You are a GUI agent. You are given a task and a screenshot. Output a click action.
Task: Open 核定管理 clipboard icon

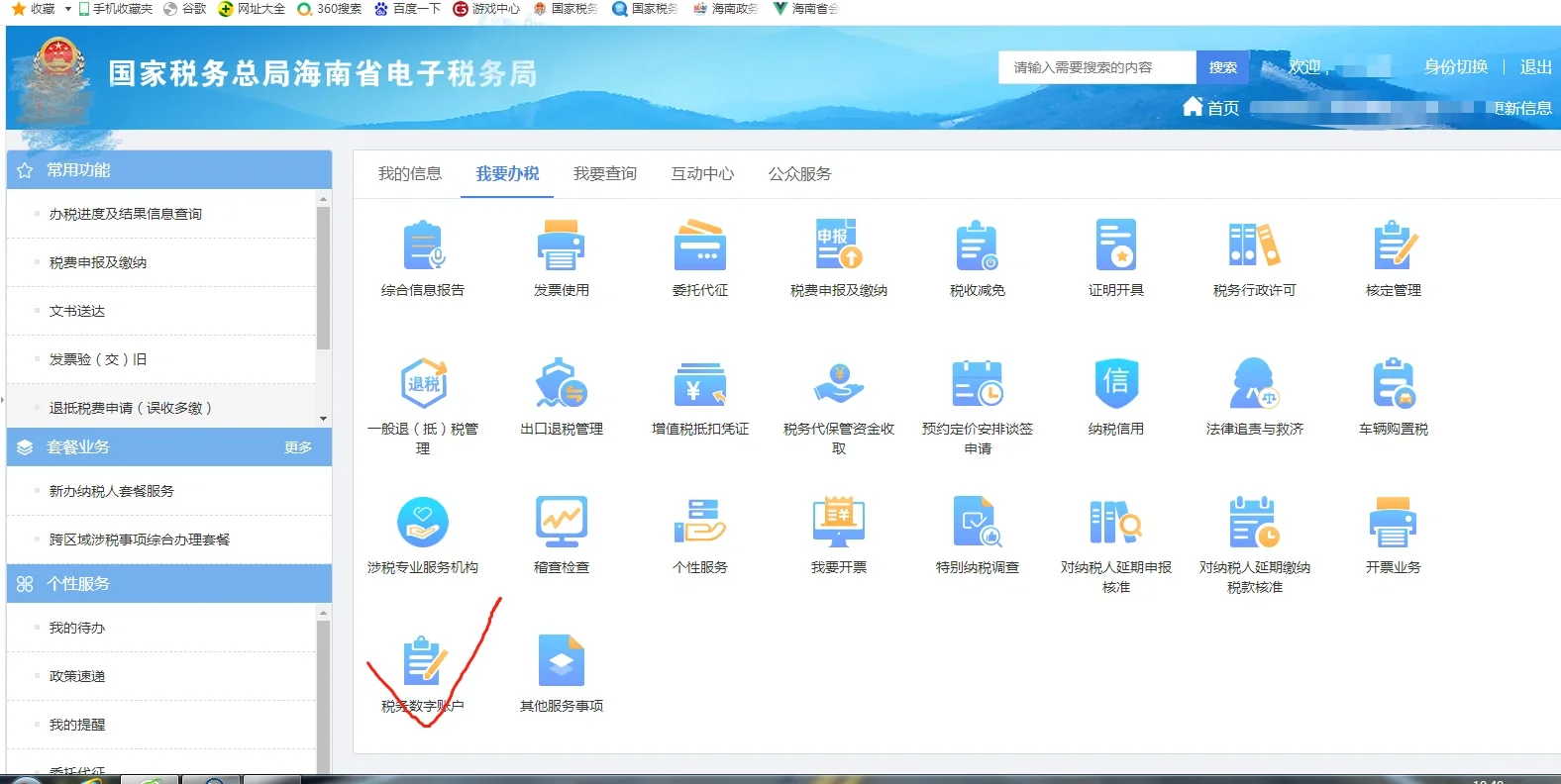click(x=1394, y=245)
